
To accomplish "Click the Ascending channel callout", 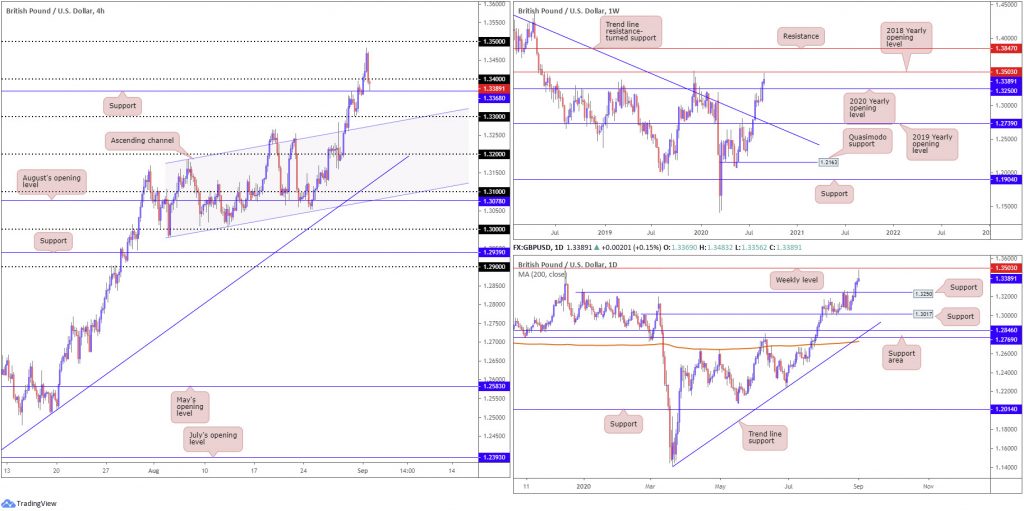I will click(141, 139).
